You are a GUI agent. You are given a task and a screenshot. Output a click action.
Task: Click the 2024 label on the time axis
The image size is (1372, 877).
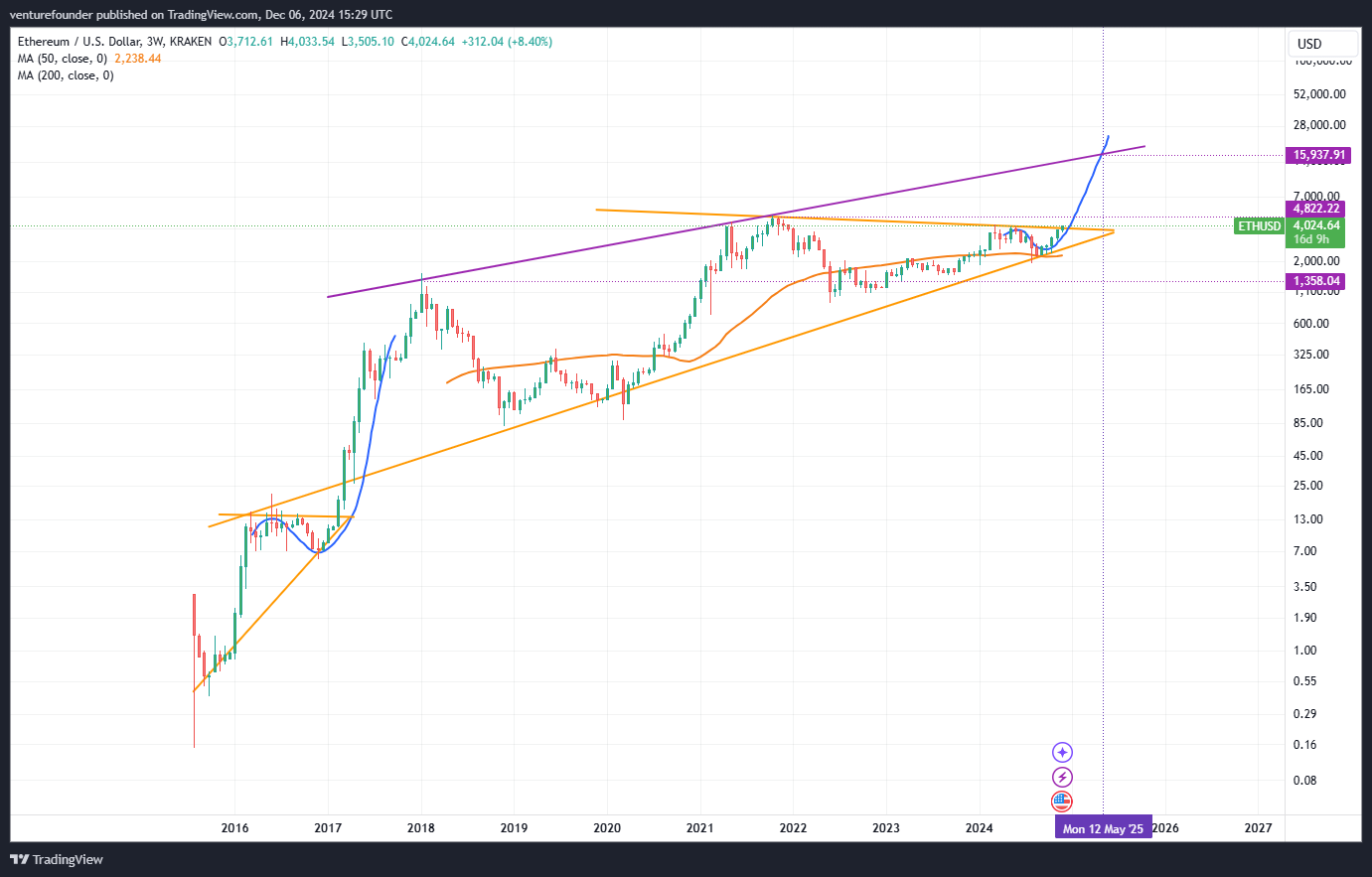coord(978,827)
